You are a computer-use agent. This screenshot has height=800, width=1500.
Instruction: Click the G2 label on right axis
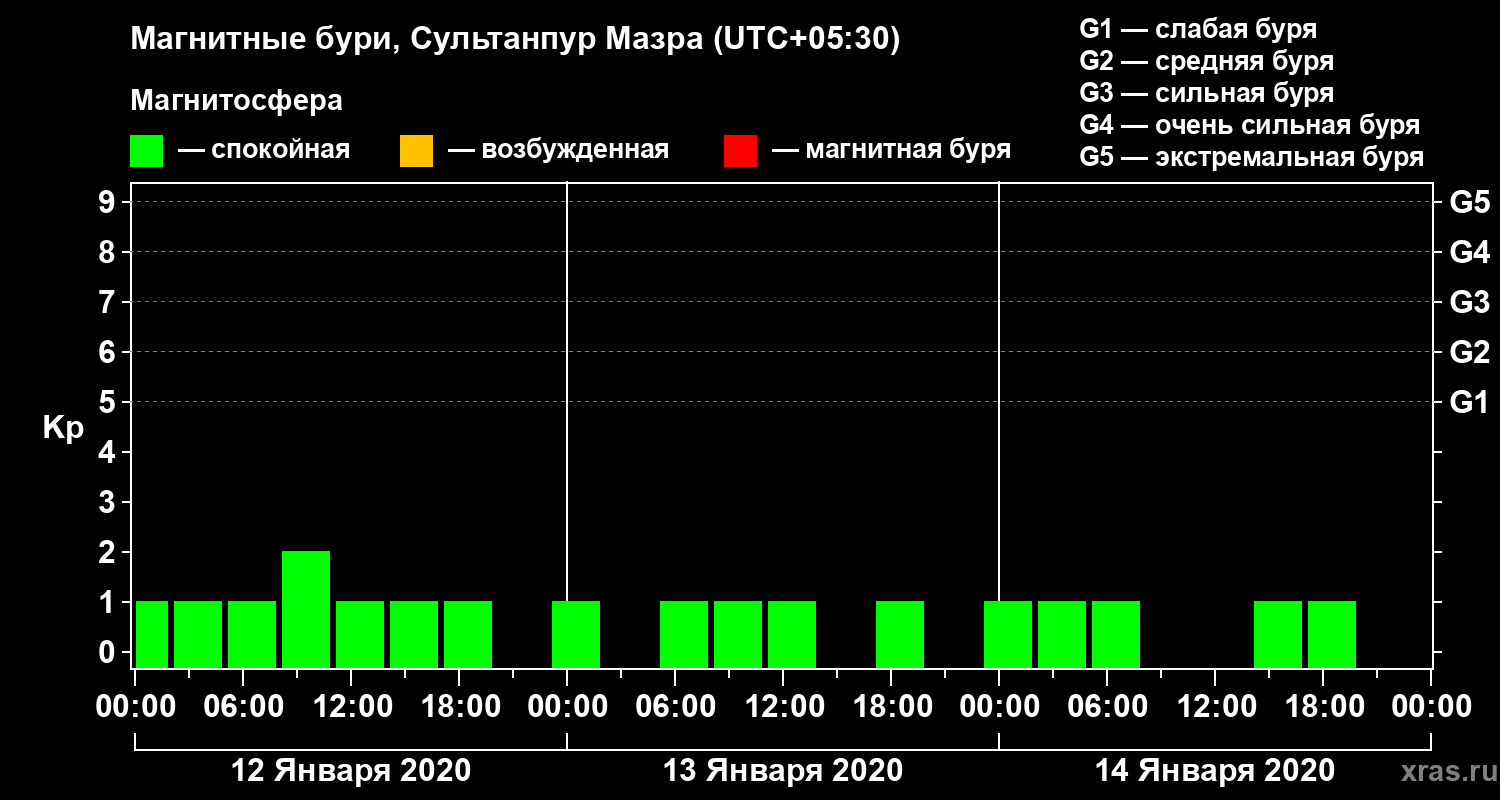point(1469,352)
